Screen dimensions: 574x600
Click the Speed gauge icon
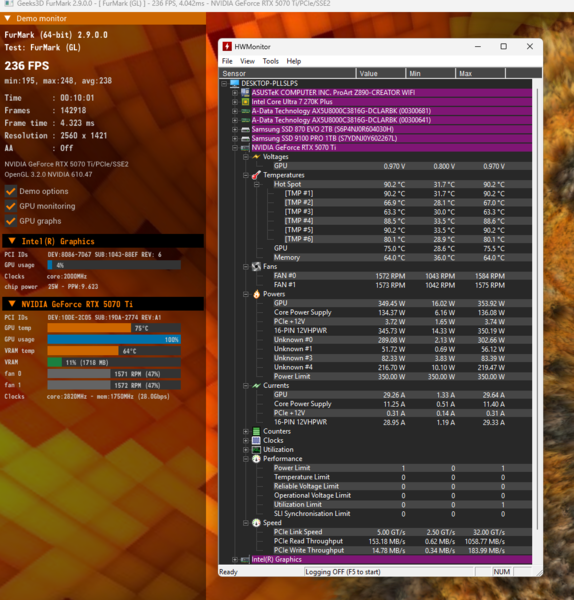pos(256,523)
